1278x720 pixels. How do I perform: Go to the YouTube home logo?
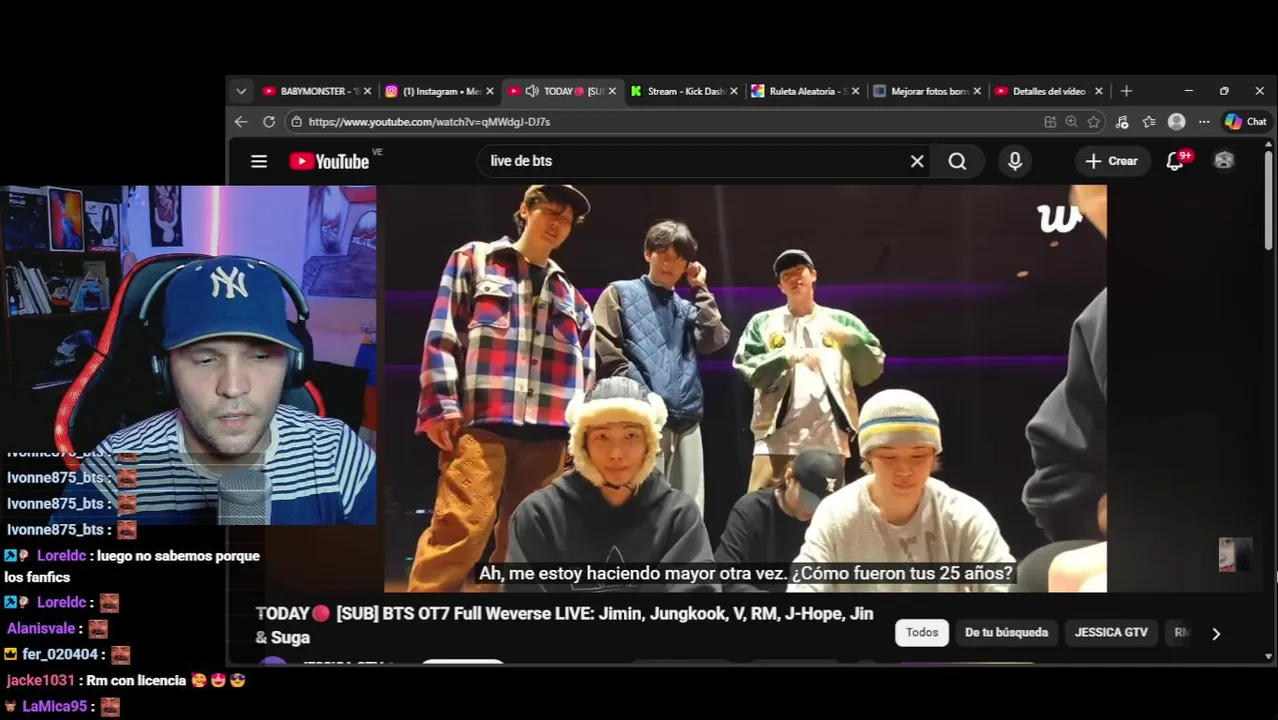pyautogui.click(x=329, y=161)
